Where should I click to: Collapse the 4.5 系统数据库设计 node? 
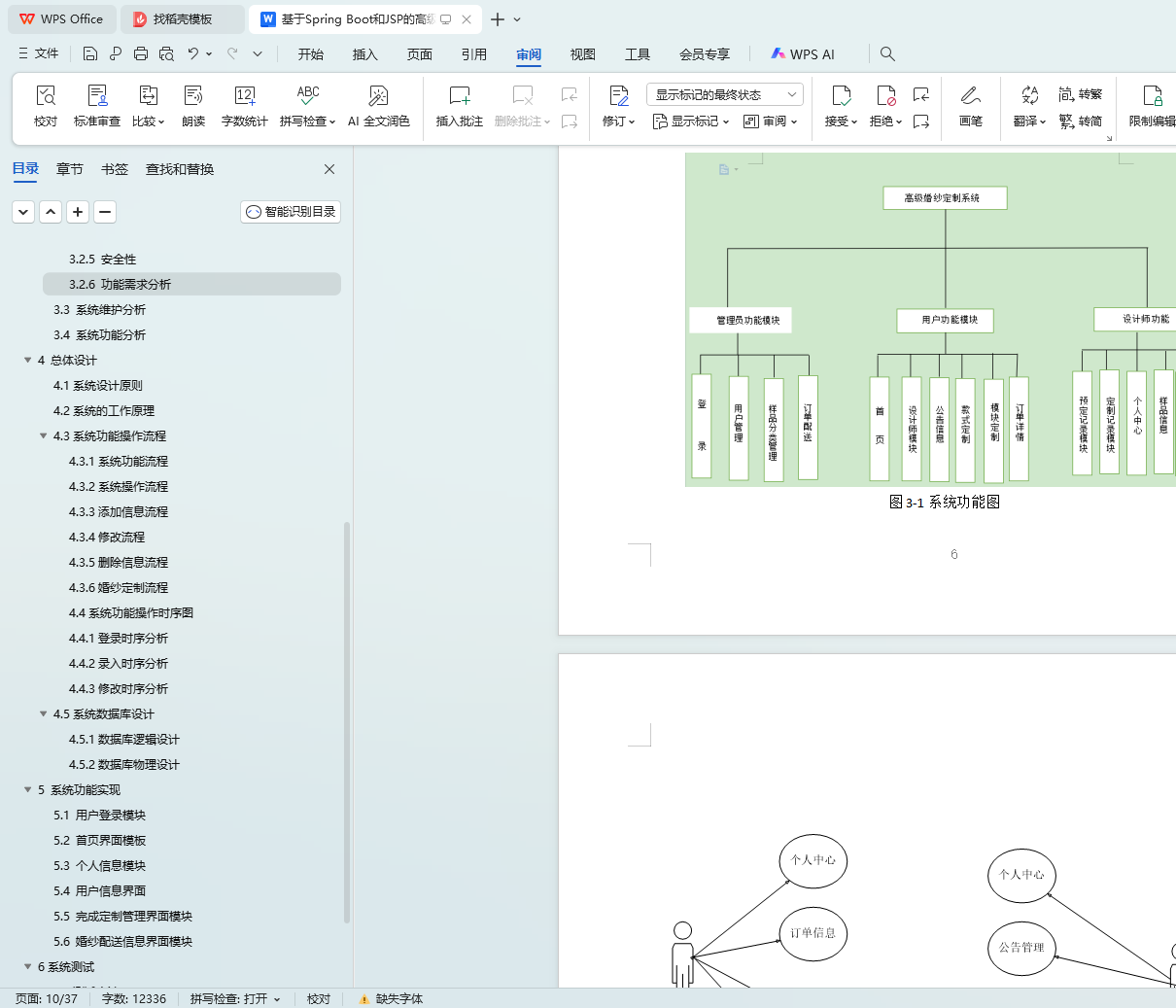(x=44, y=713)
